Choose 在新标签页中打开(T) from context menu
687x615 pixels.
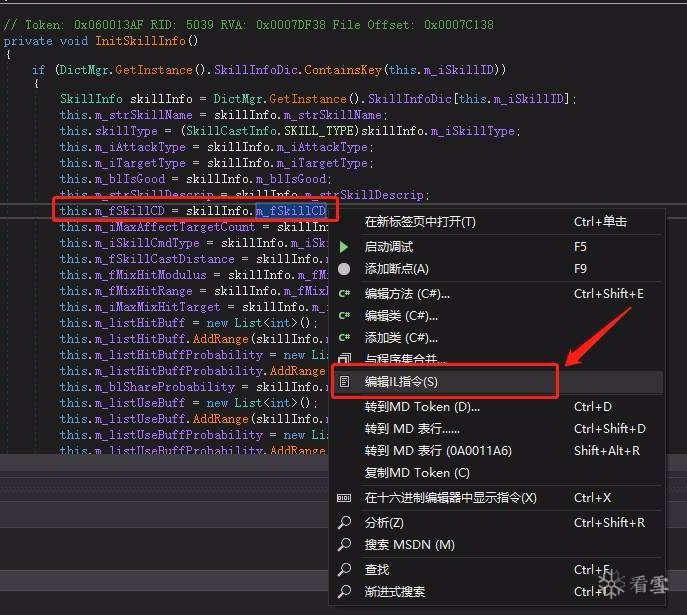coord(420,222)
